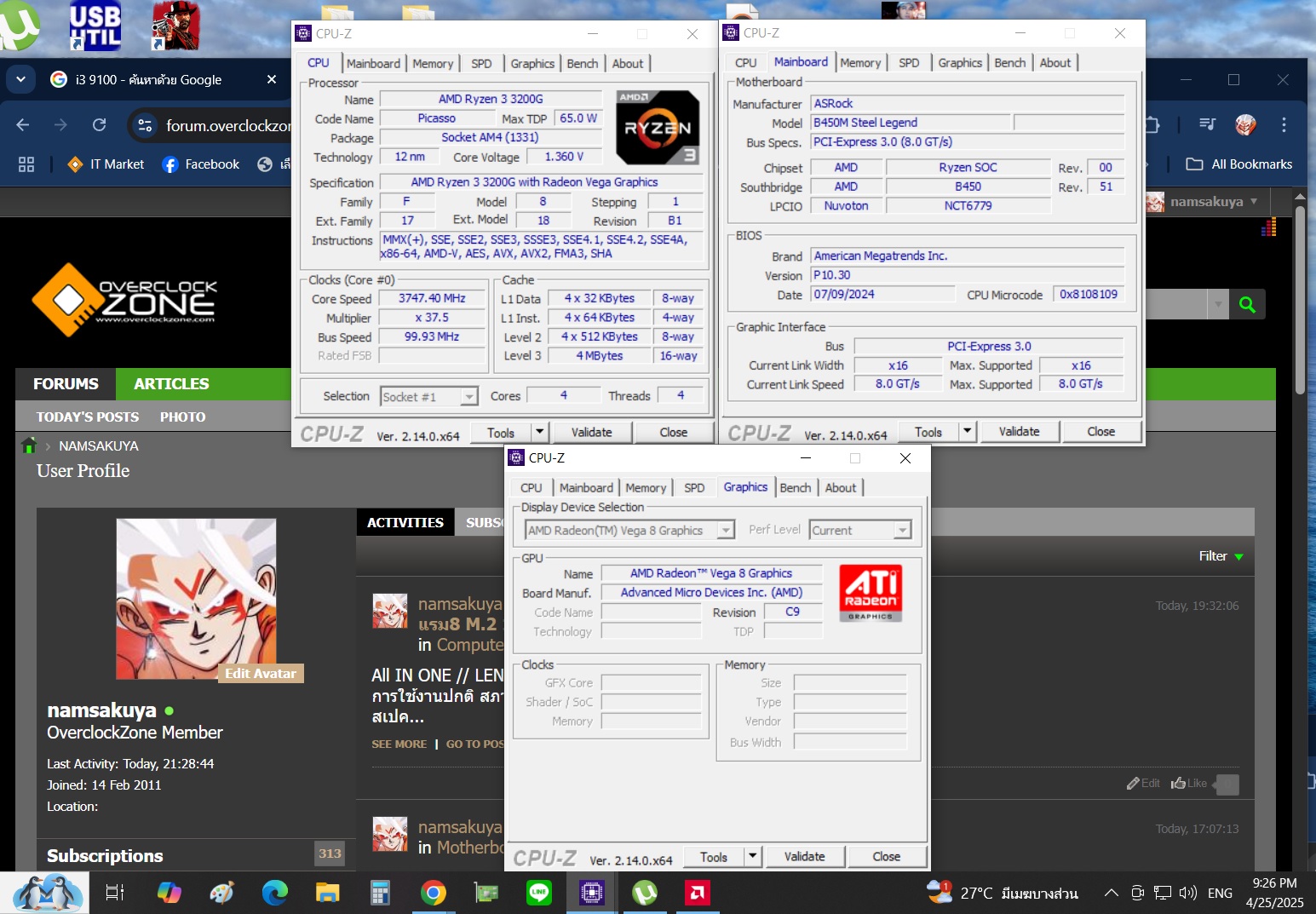Screen dimensions: 1316x914
Task: Open Copilot from the taskbar
Action: pos(169,893)
